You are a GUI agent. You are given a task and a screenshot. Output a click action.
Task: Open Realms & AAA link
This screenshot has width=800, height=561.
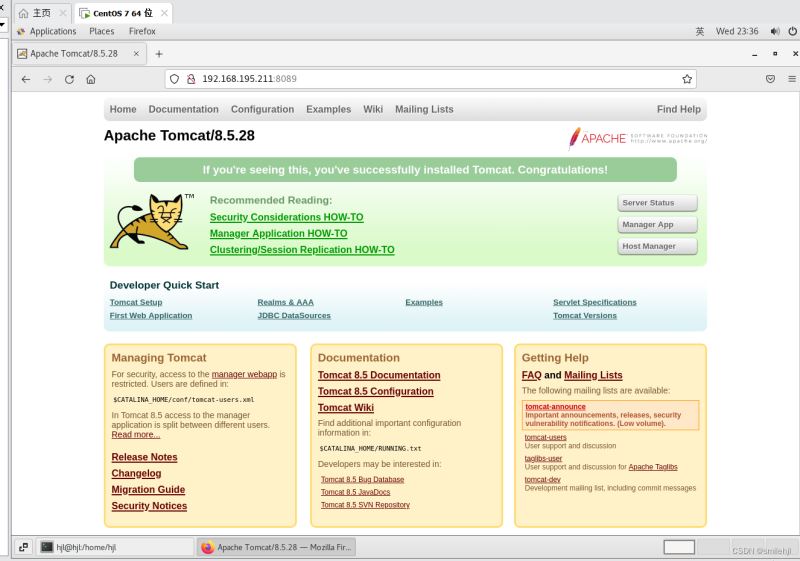pos(286,302)
